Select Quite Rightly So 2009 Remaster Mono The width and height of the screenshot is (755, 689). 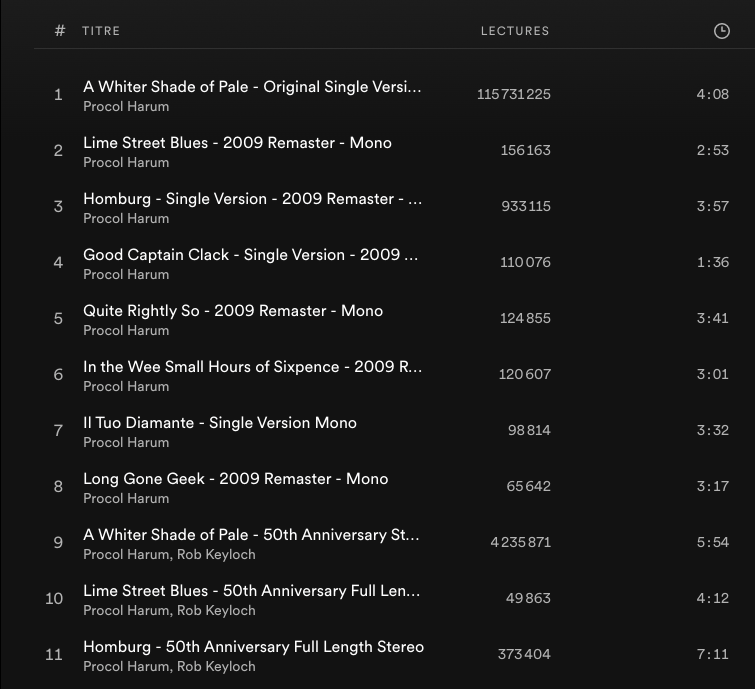pos(233,311)
